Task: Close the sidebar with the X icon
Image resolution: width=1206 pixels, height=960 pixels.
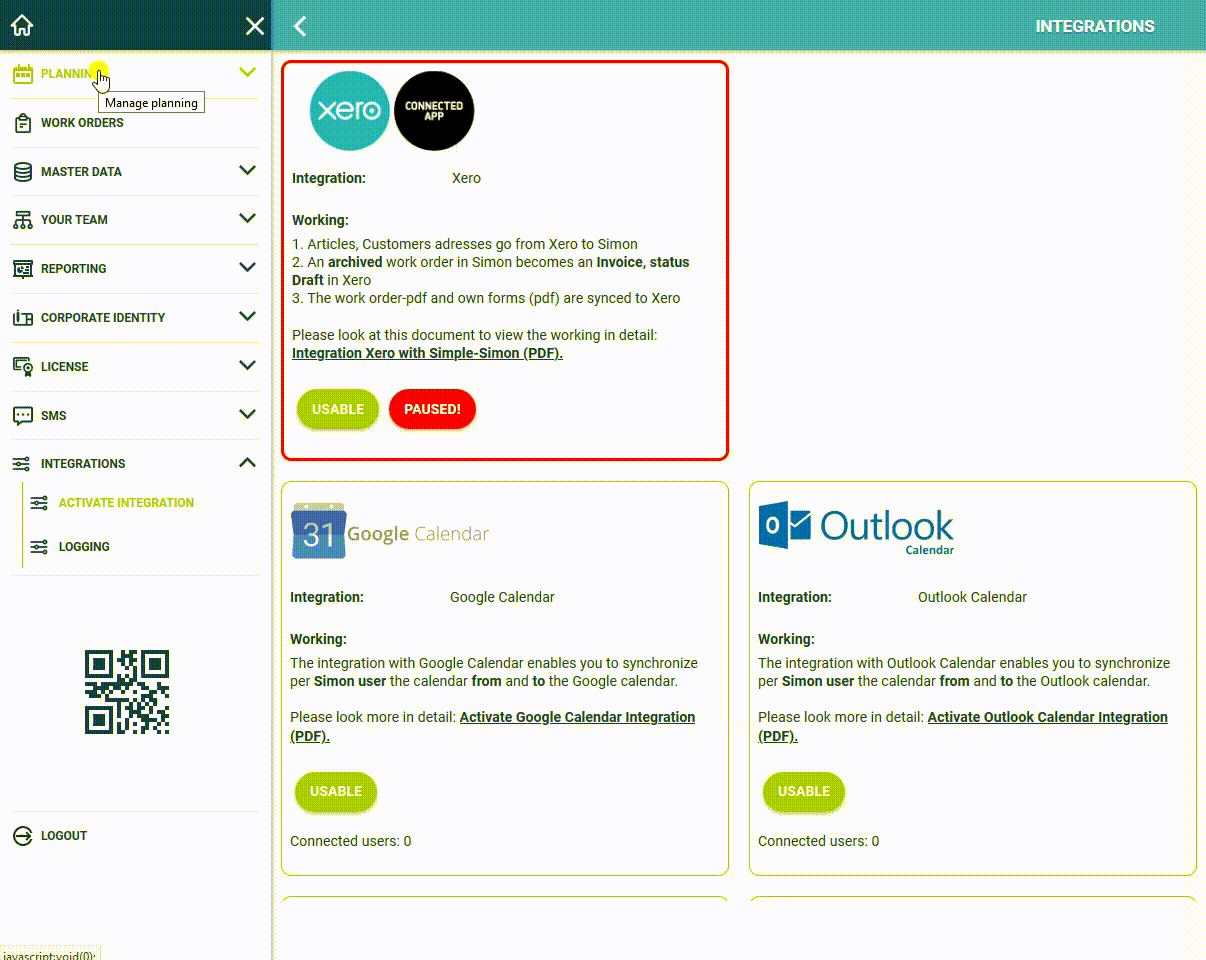Action: point(255,26)
